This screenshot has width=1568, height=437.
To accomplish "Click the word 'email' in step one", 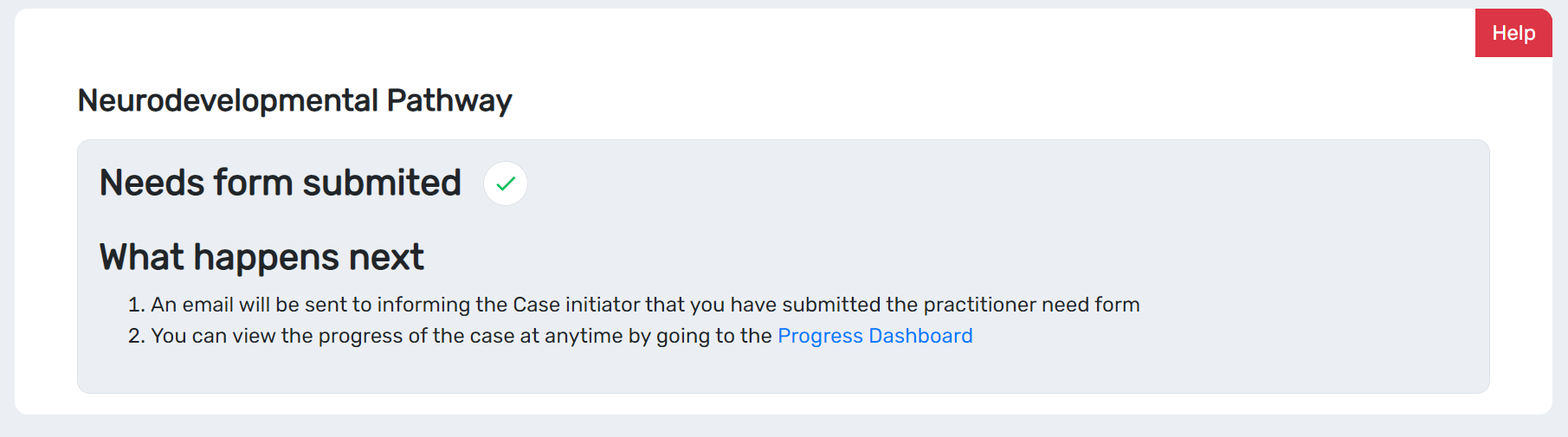I will pos(208,305).
